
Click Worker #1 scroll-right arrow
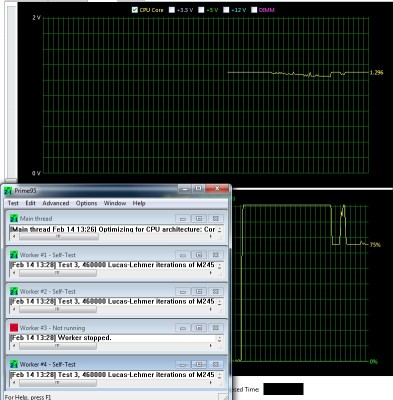click(211, 273)
